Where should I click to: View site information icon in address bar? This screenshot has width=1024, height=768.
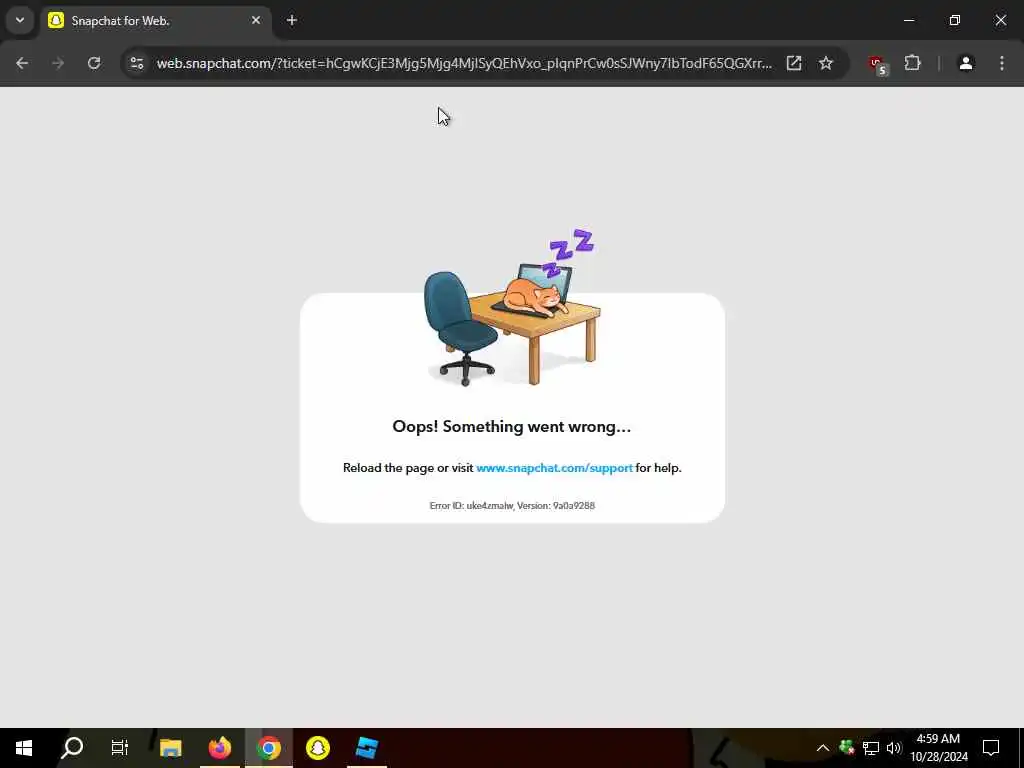pyautogui.click(x=136, y=63)
